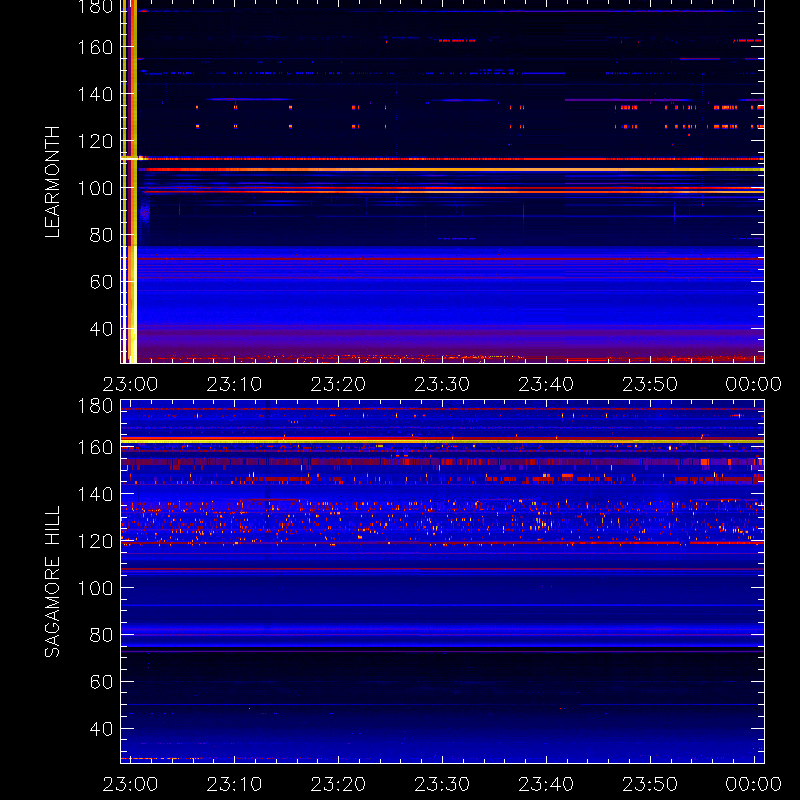Pick the 23:20 time label below Learmonth plot

click(x=338, y=384)
